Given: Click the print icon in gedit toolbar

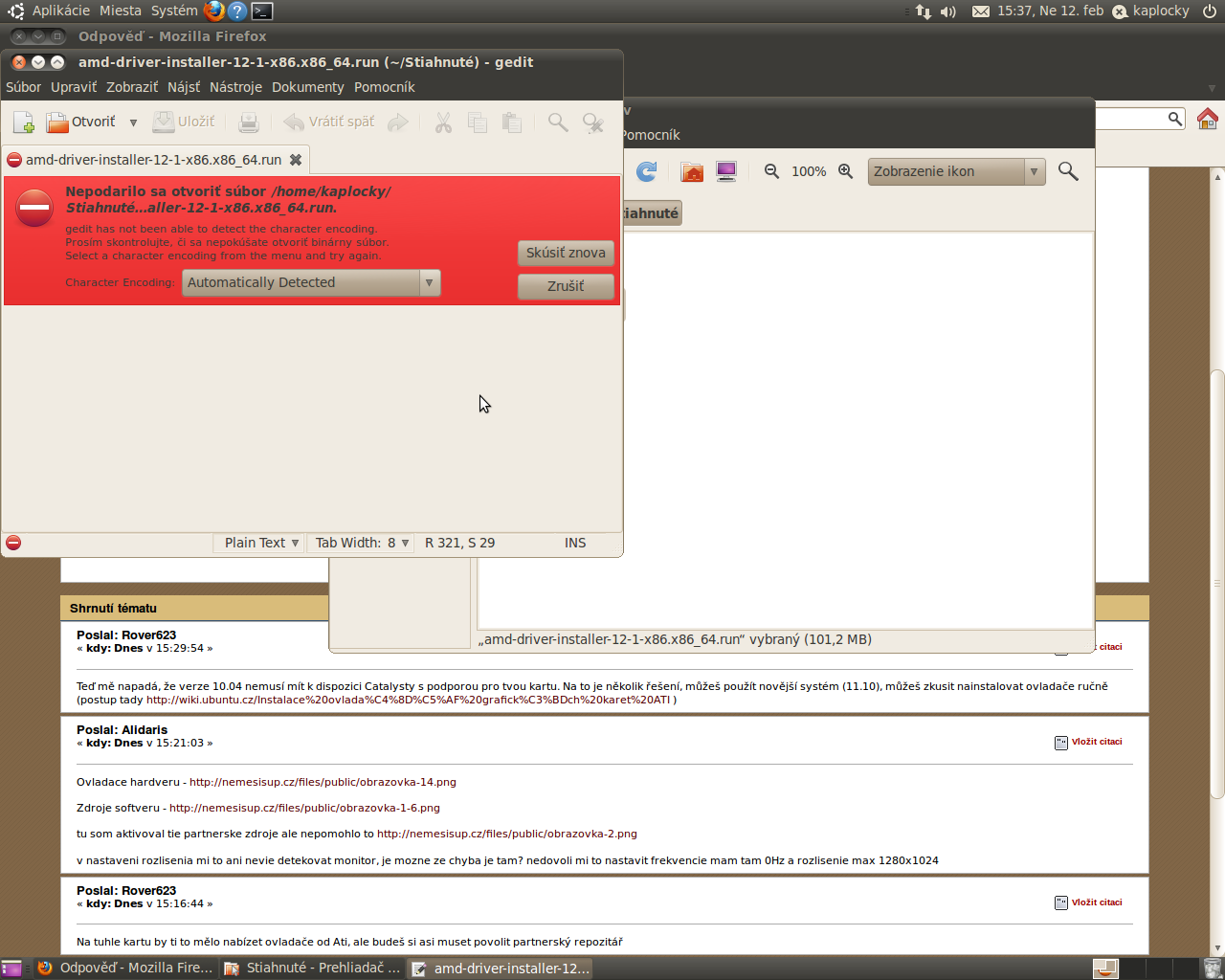Looking at the screenshot, I should 249,122.
